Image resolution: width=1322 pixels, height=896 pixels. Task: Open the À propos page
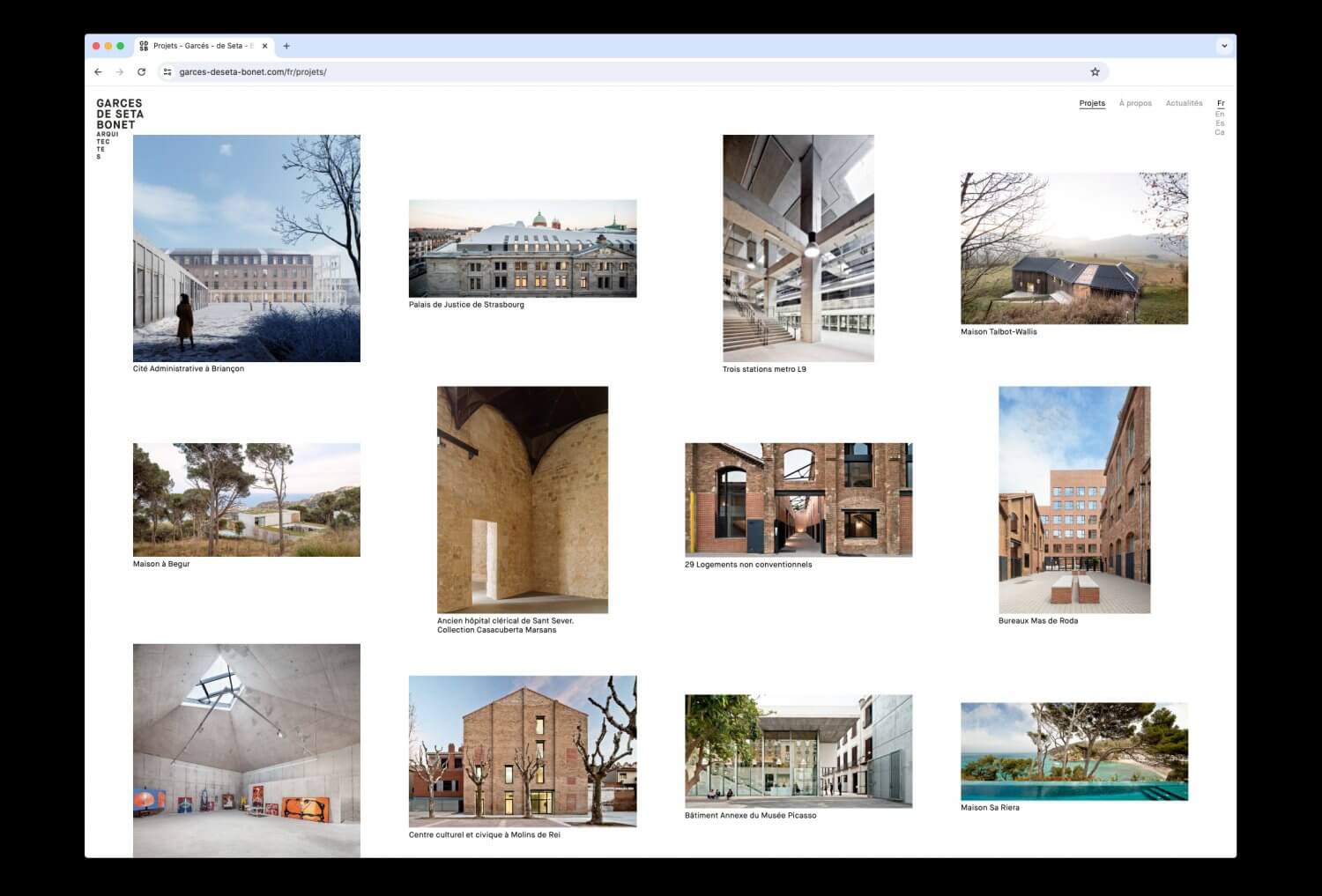1135,103
